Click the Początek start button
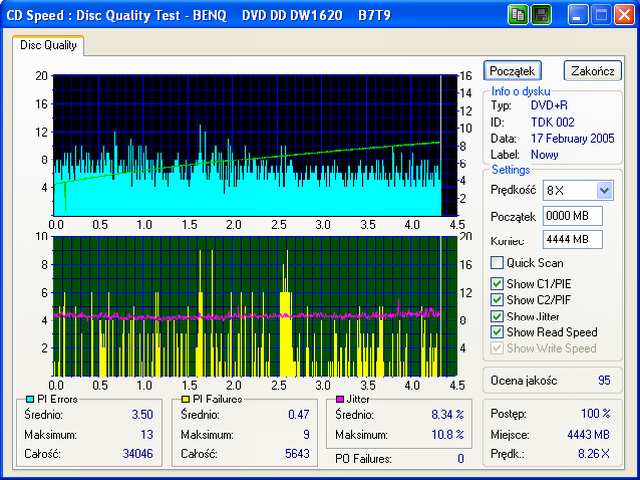The image size is (640, 480). pyautogui.click(x=512, y=71)
